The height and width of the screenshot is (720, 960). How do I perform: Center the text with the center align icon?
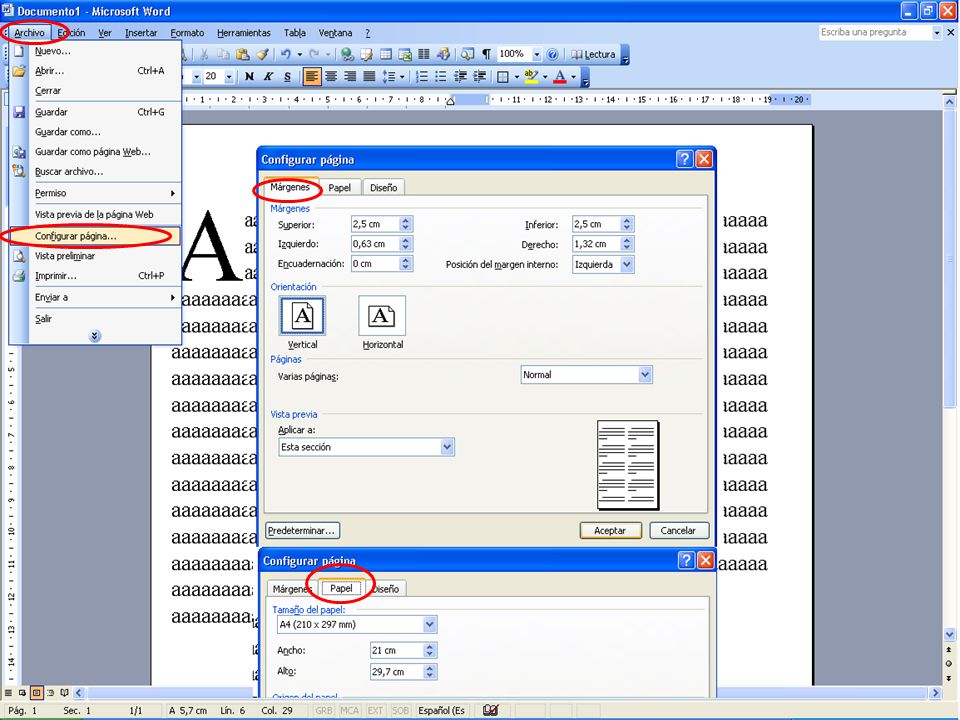[331, 77]
